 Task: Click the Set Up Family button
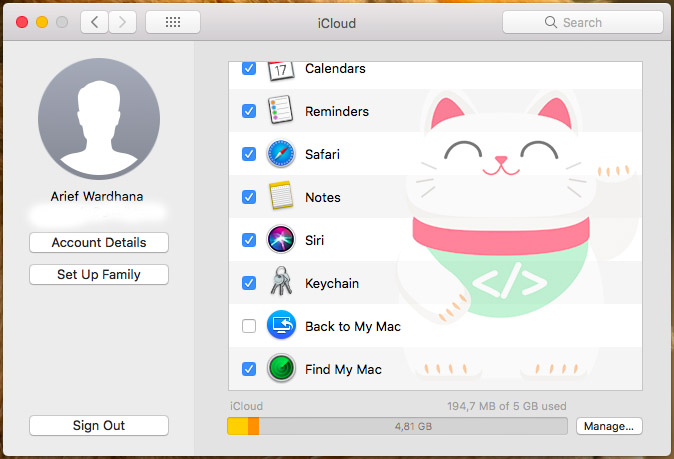pyautogui.click(x=99, y=274)
